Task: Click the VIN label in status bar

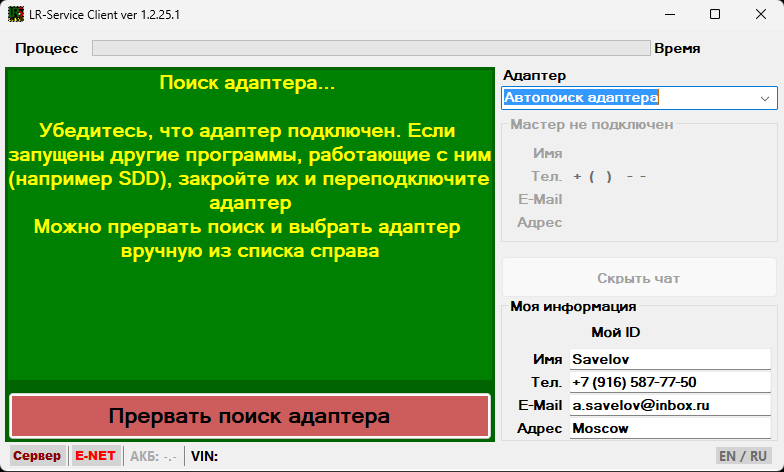Action: (204, 456)
